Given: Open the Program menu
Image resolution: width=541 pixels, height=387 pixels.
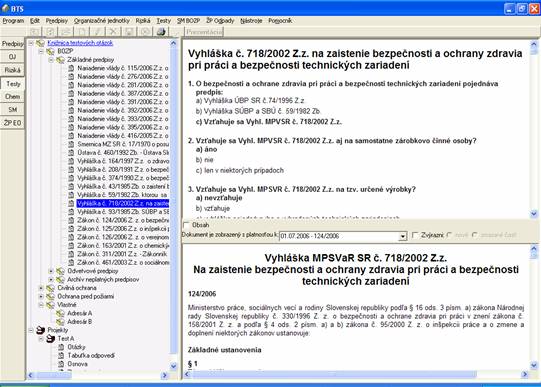Looking at the screenshot, I should point(13,21).
